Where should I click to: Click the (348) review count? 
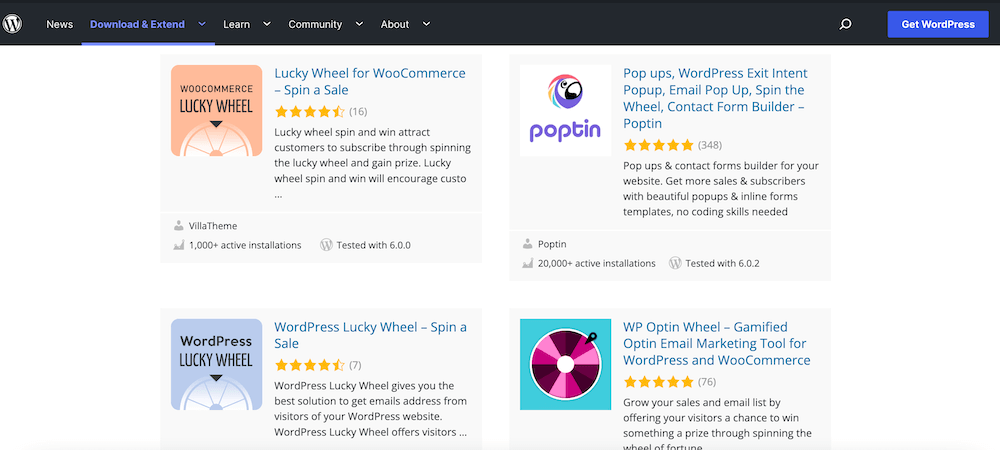point(710,145)
